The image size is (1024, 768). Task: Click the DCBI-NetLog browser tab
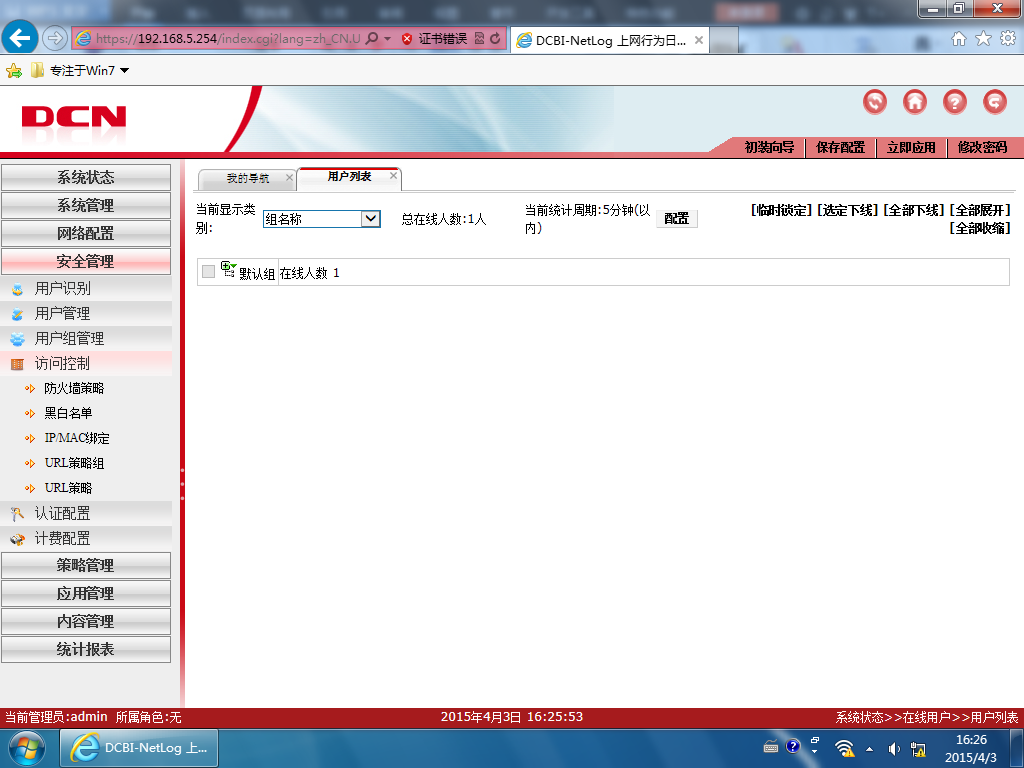pyautogui.click(x=610, y=40)
